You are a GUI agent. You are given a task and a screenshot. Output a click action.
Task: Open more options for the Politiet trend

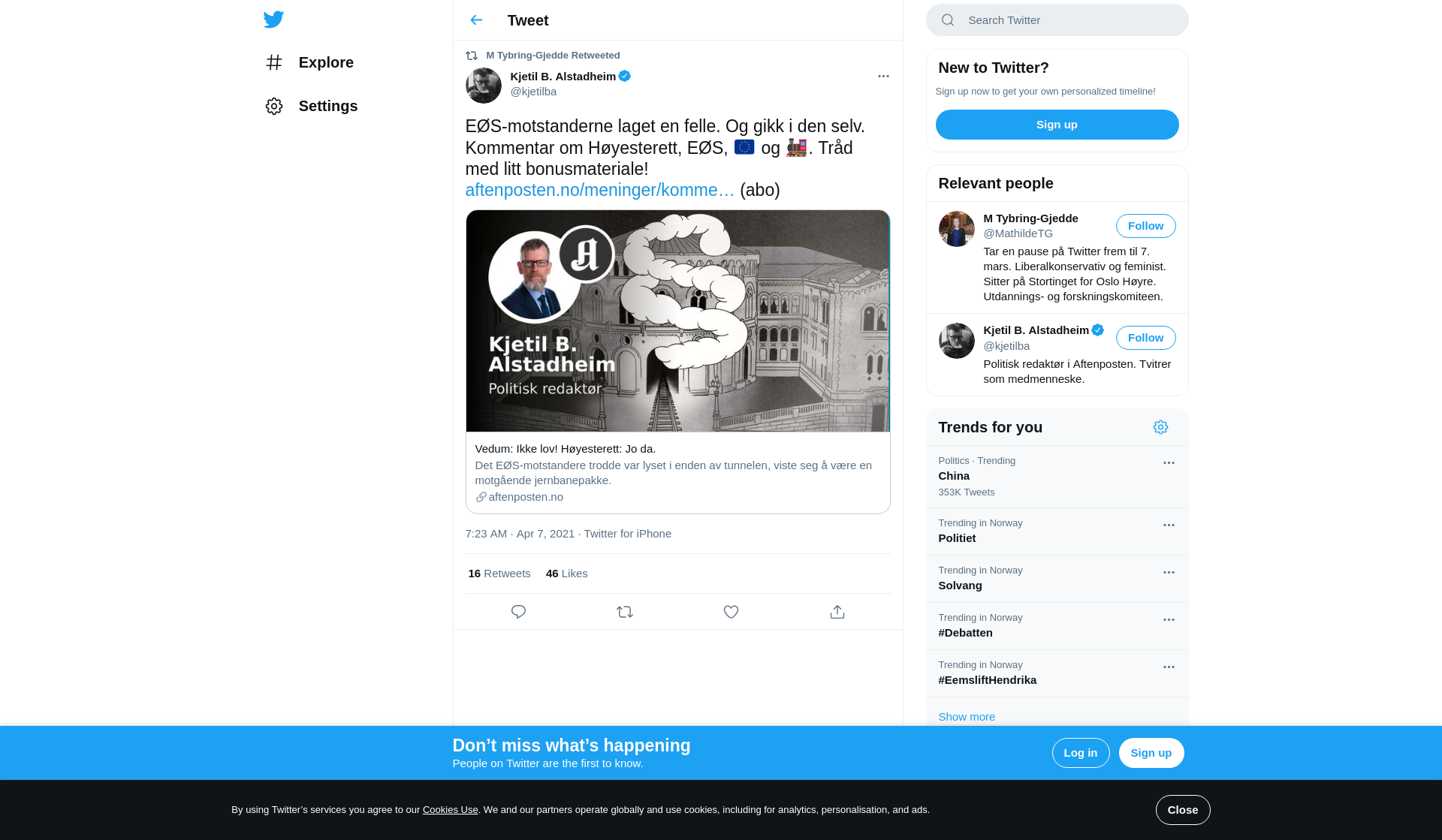[1169, 525]
